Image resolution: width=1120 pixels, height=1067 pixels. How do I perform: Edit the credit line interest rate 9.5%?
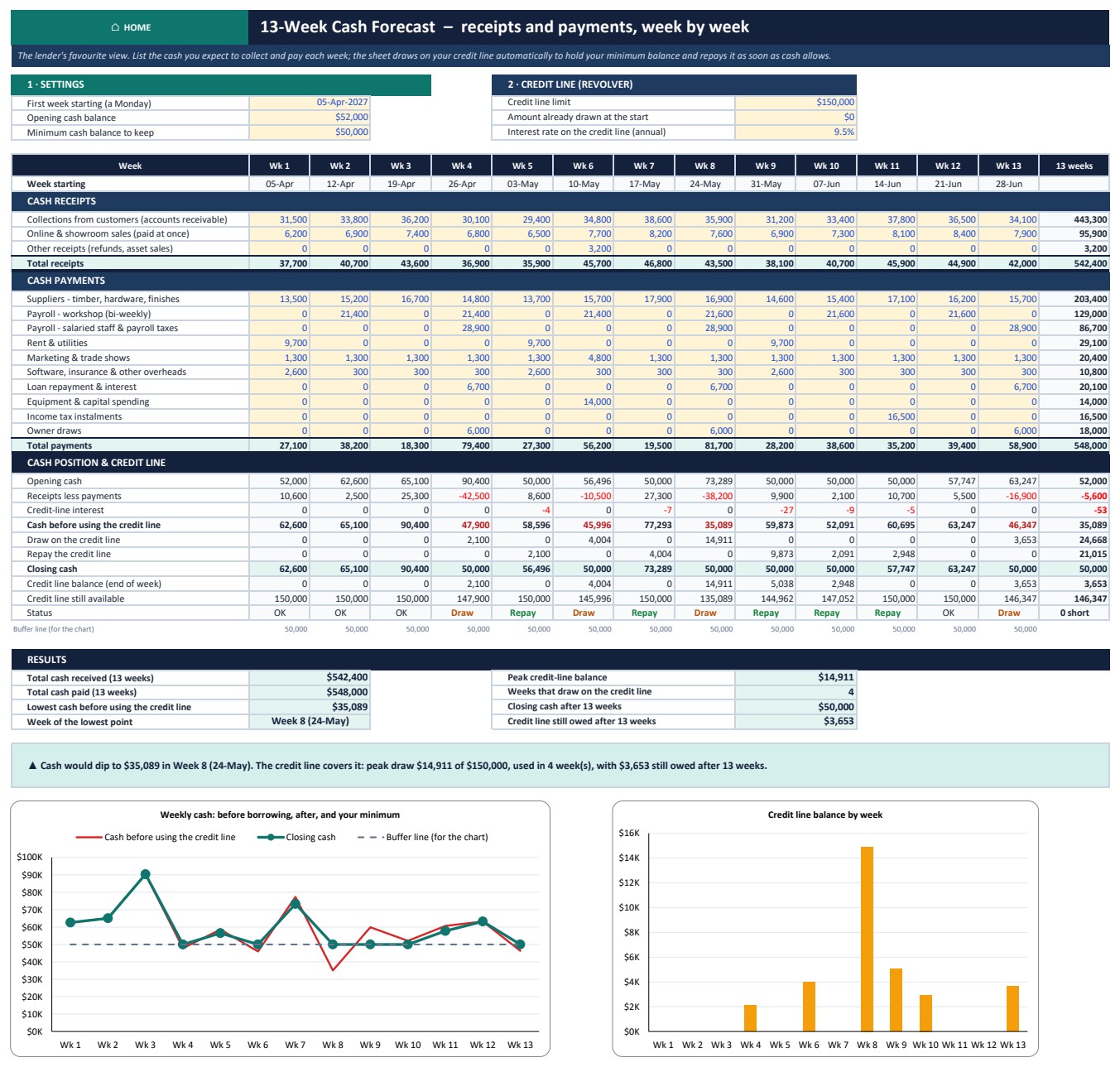(x=796, y=132)
